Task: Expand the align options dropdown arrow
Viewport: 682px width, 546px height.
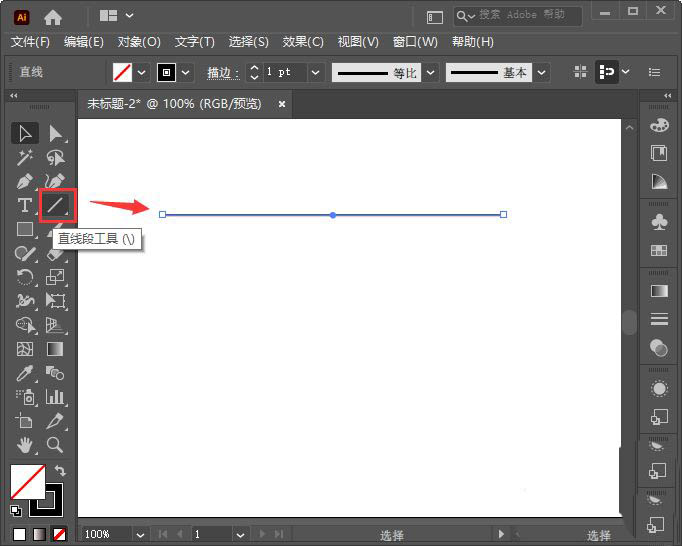Action: pyautogui.click(x=625, y=71)
